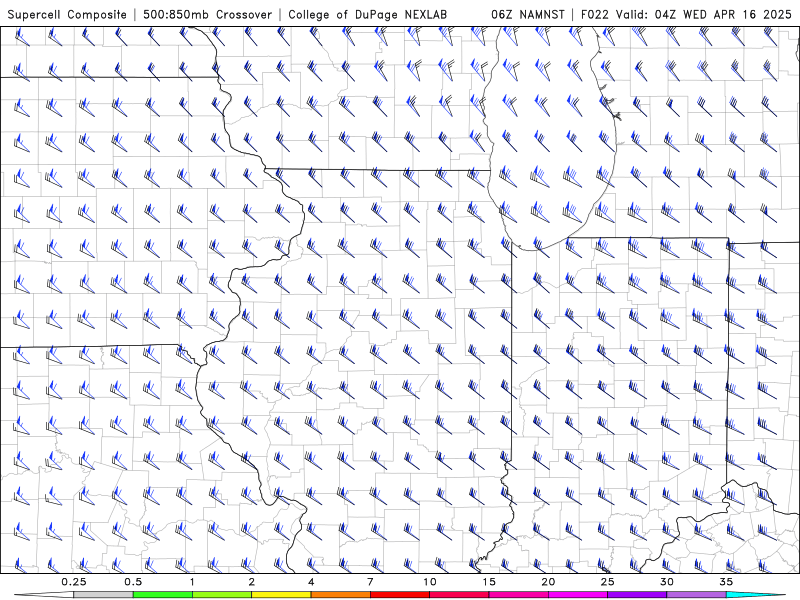Click the colorbar label 1

(x=192, y=582)
